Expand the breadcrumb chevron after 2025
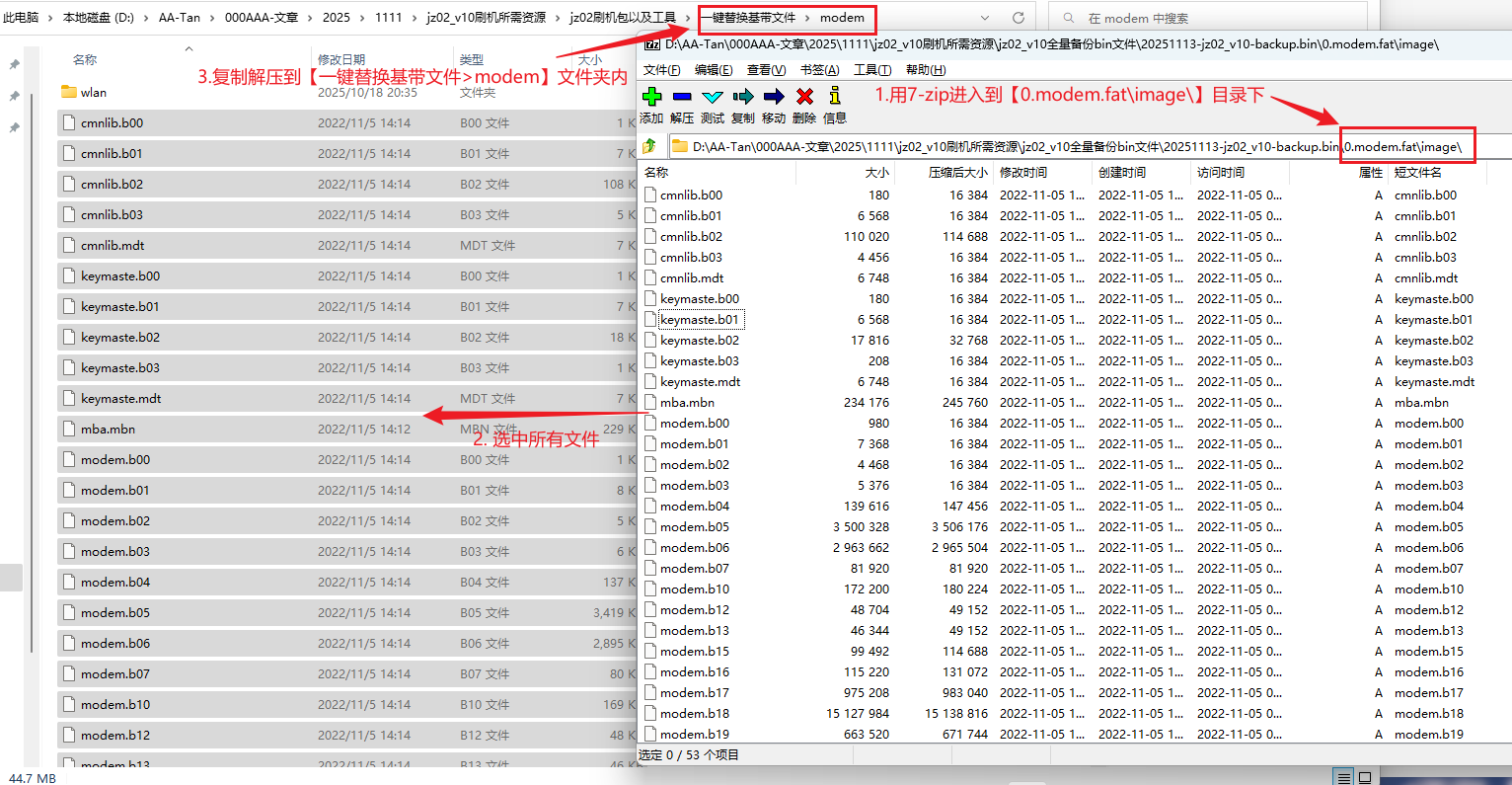Image resolution: width=1512 pixels, height=785 pixels. 362,18
